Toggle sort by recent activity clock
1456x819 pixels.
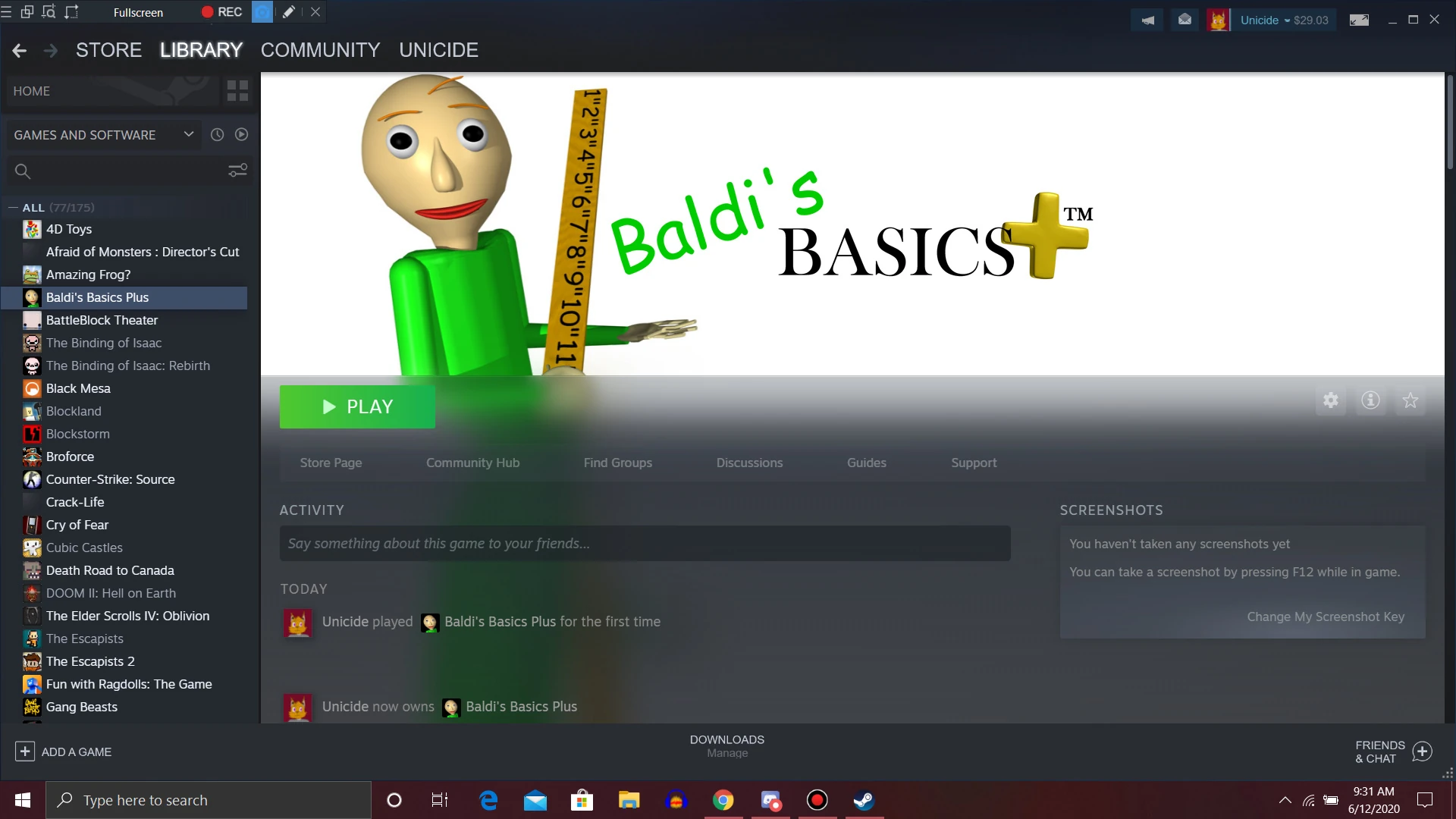point(217,134)
